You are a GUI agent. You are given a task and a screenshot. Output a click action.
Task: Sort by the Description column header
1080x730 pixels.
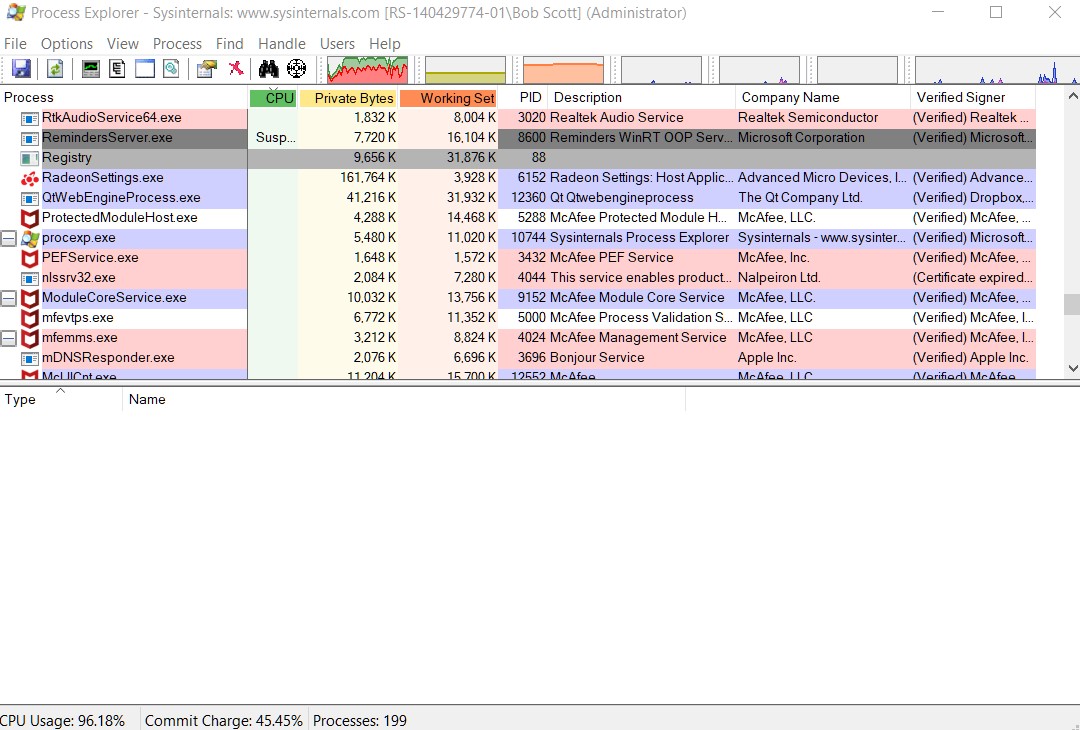tap(641, 98)
